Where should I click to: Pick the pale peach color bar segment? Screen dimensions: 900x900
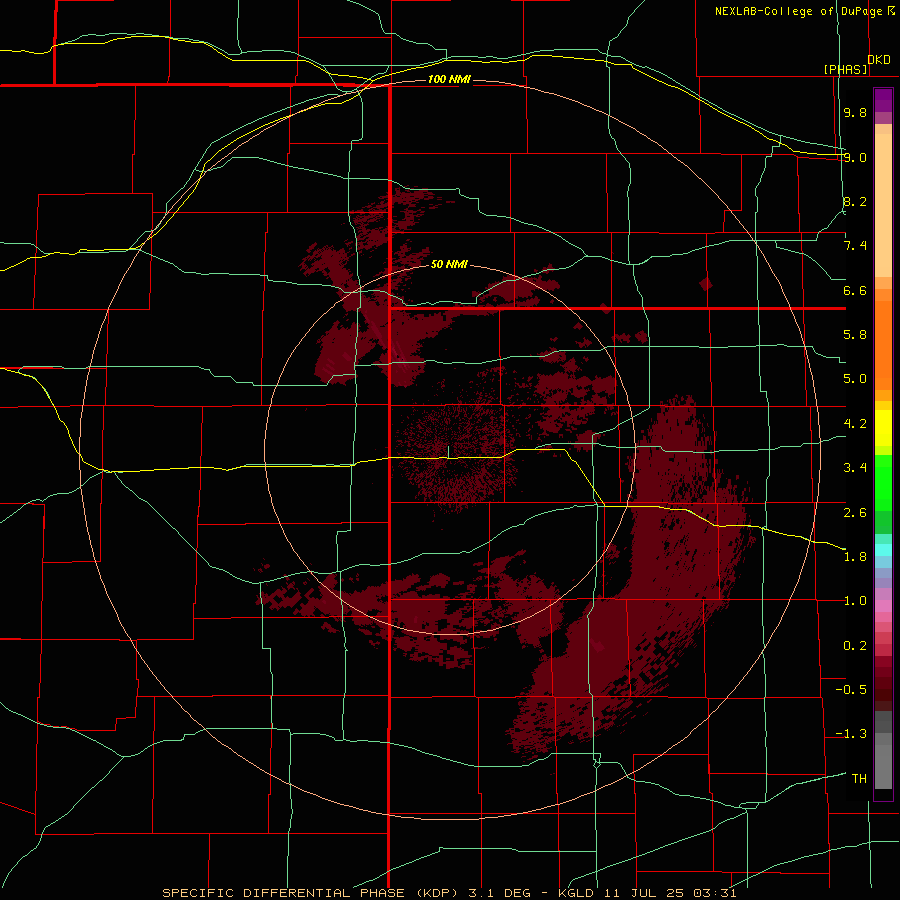[883, 205]
